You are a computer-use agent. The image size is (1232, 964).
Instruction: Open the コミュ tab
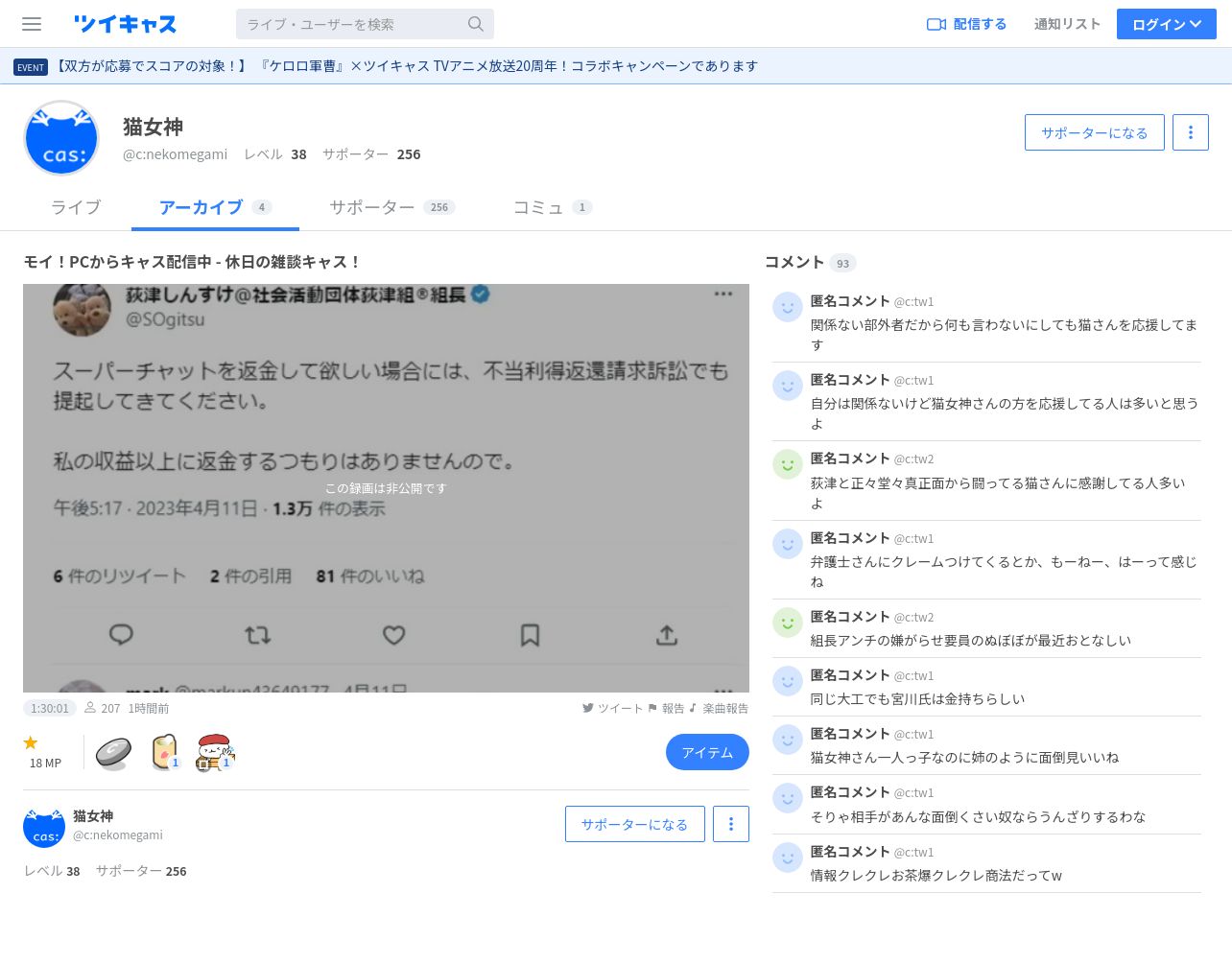(x=553, y=207)
